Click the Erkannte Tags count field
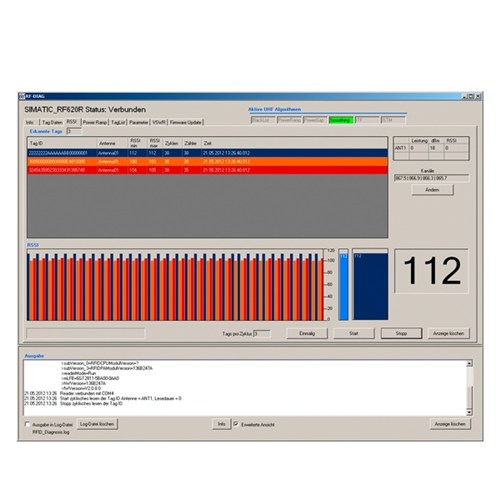The height and width of the screenshot is (500, 500). tap(74, 131)
